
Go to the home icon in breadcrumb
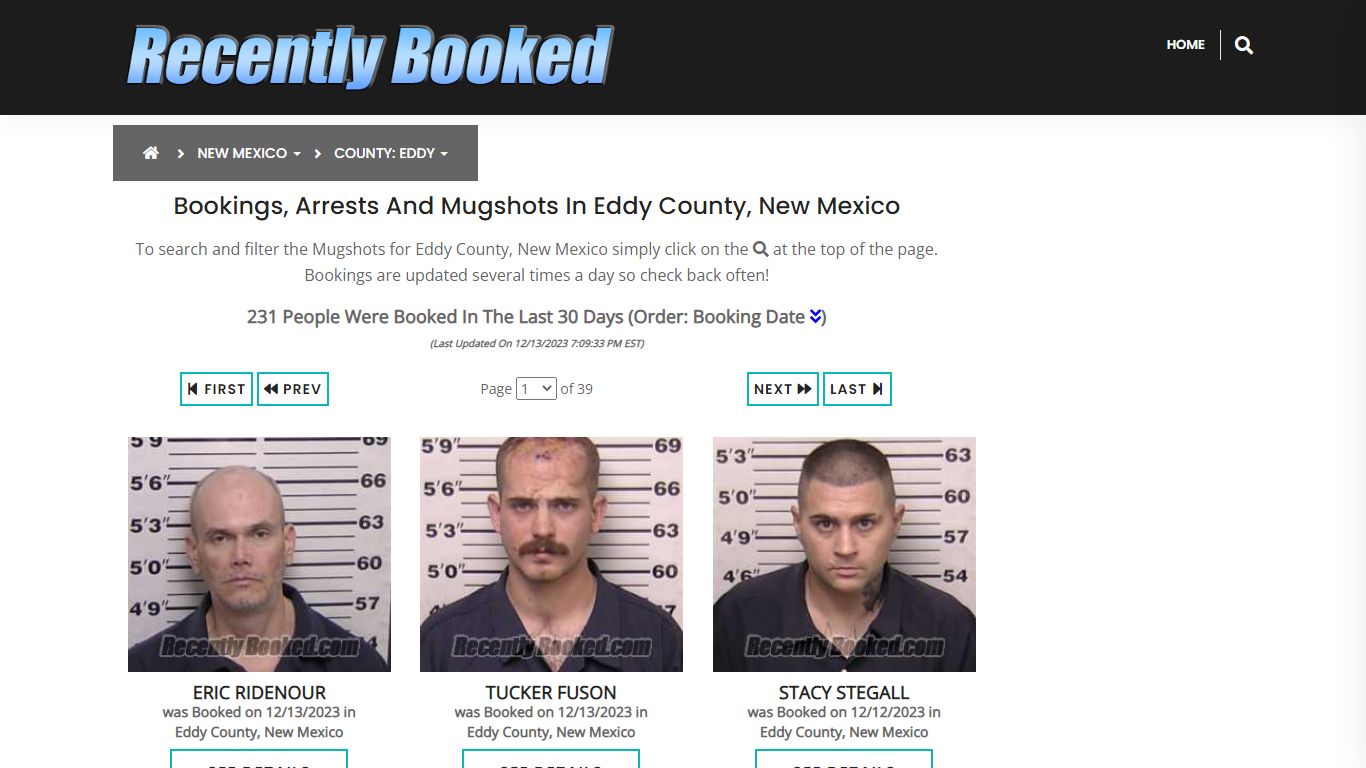click(151, 153)
